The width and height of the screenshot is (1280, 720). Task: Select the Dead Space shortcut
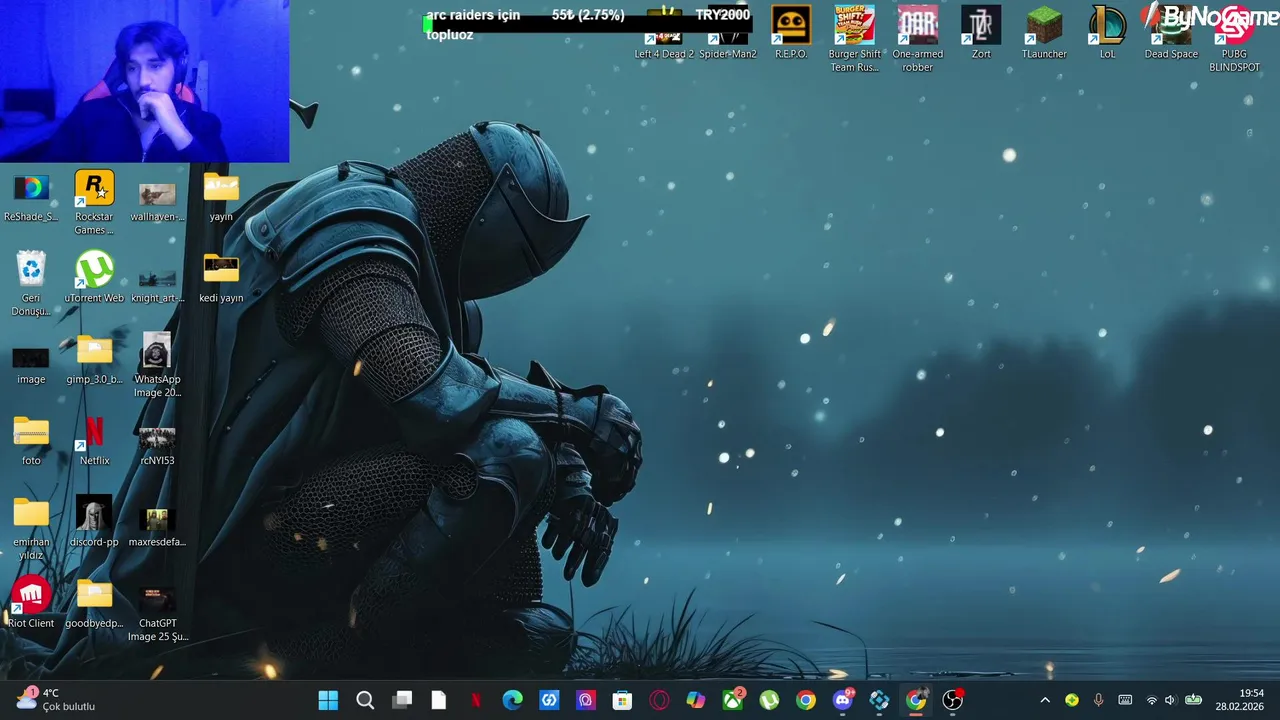(x=1171, y=33)
